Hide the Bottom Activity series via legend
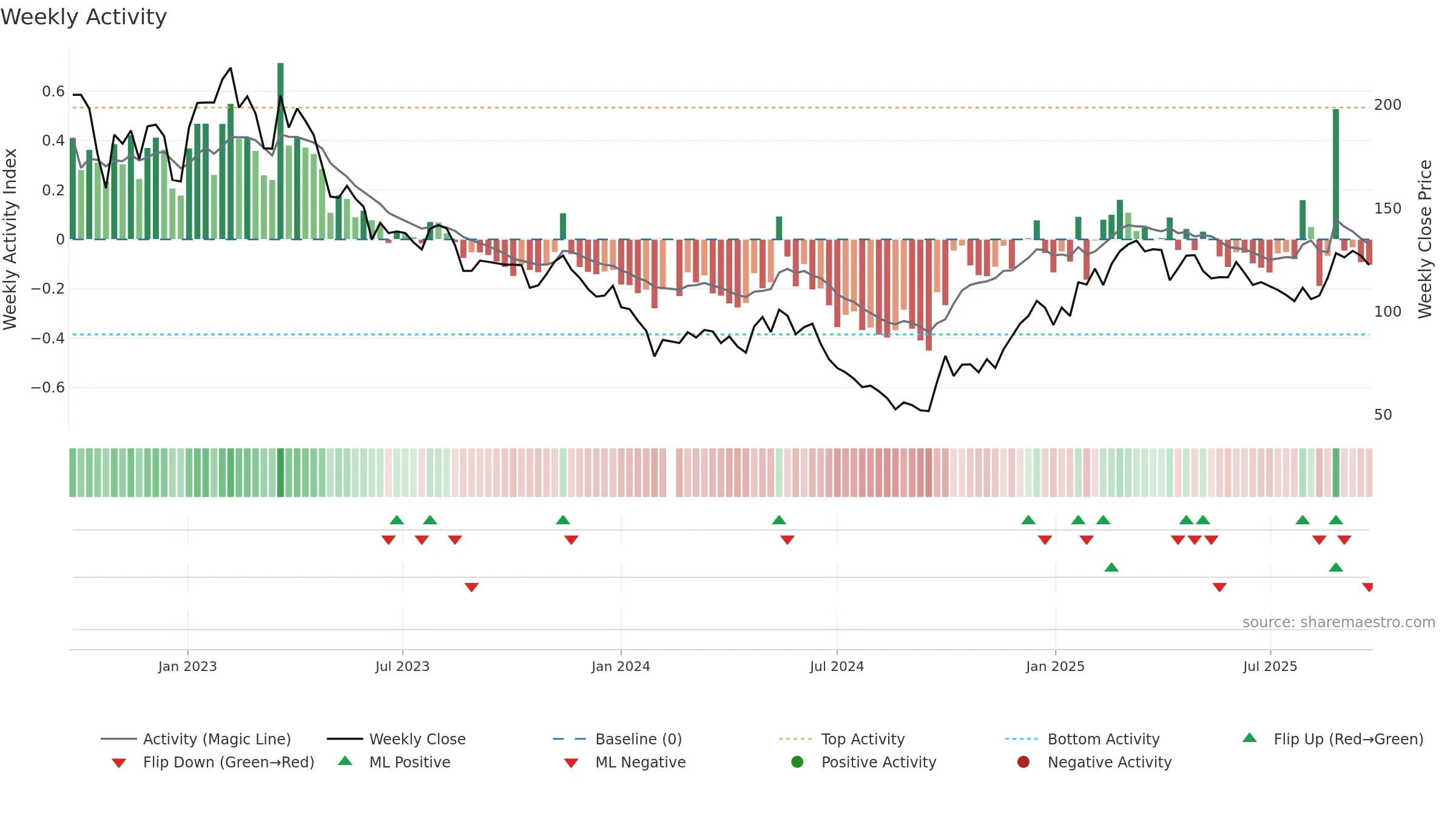1456x819 pixels. [1082, 739]
